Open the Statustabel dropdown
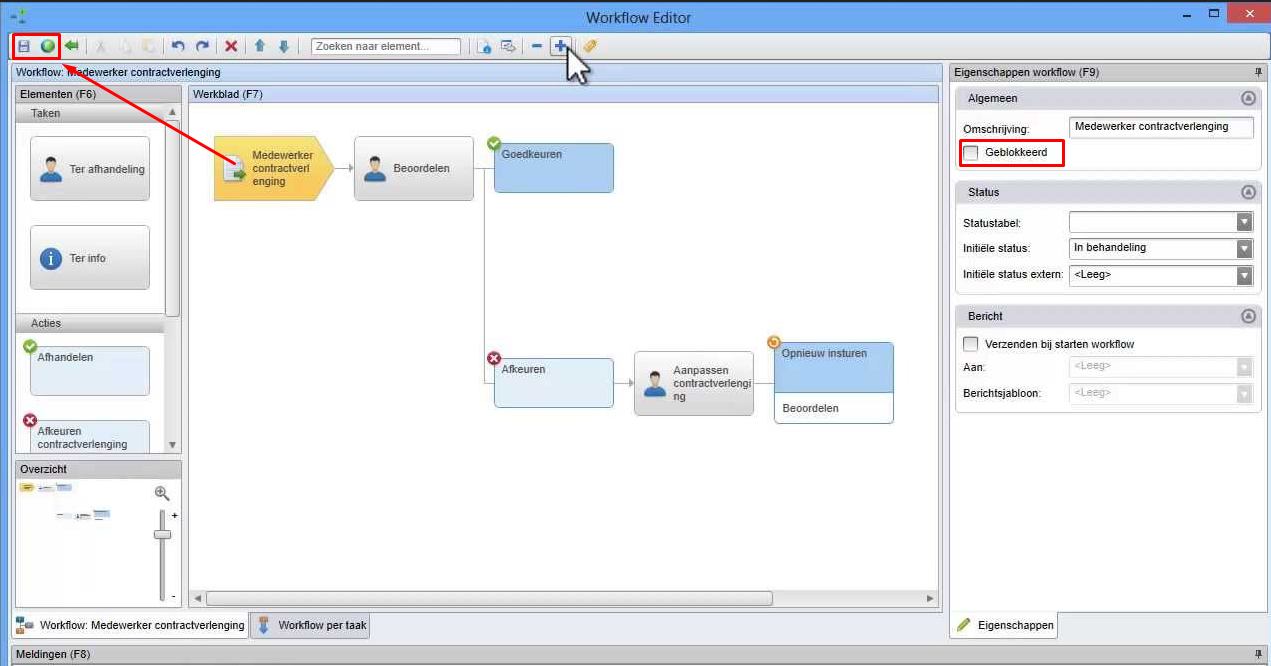This screenshot has width=1271, height=666. (1244, 222)
